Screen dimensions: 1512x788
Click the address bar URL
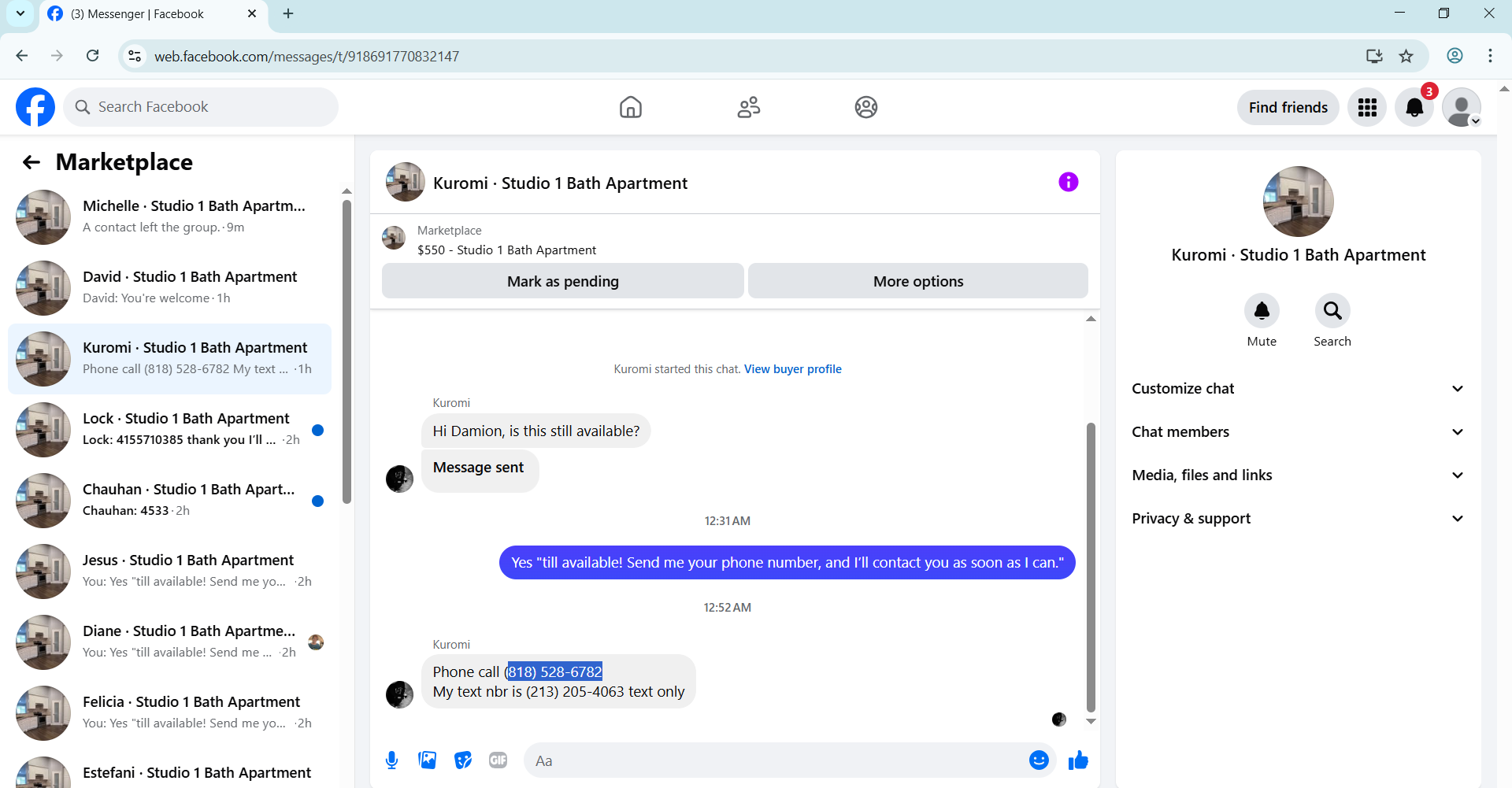click(x=306, y=57)
